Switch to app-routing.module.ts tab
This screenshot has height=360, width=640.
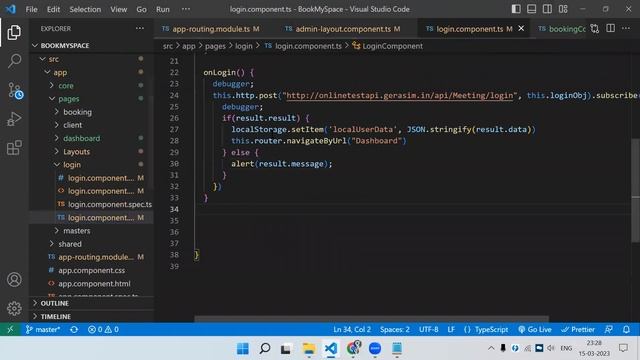[x=211, y=29]
